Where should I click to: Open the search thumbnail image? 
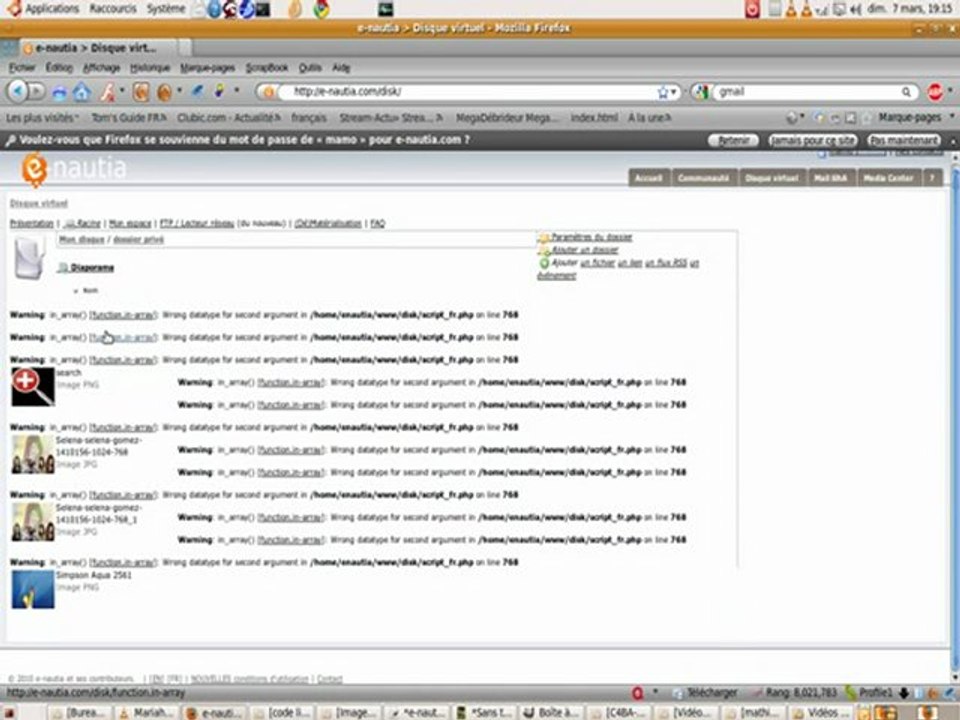(x=33, y=386)
